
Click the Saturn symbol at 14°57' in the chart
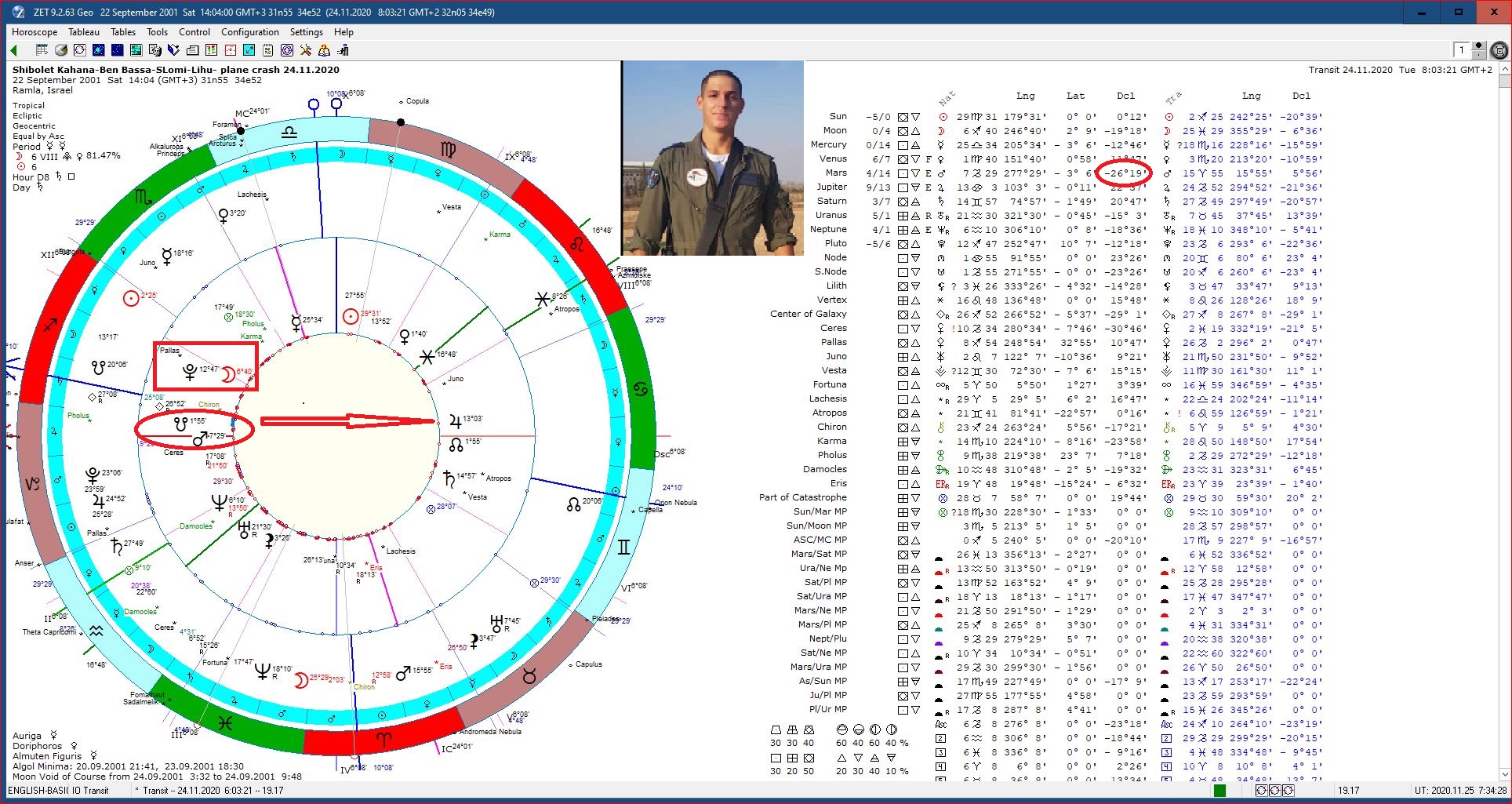(449, 478)
